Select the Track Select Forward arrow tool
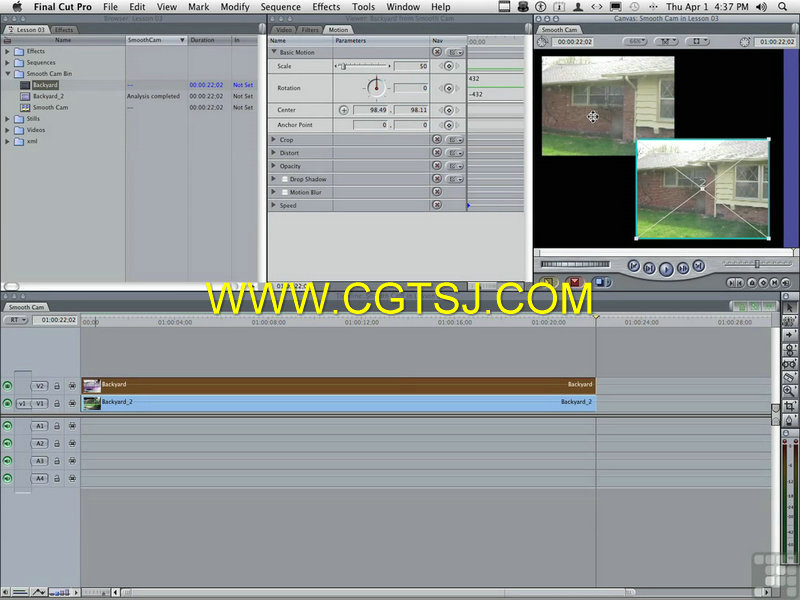This screenshot has height=600, width=800. (789, 335)
